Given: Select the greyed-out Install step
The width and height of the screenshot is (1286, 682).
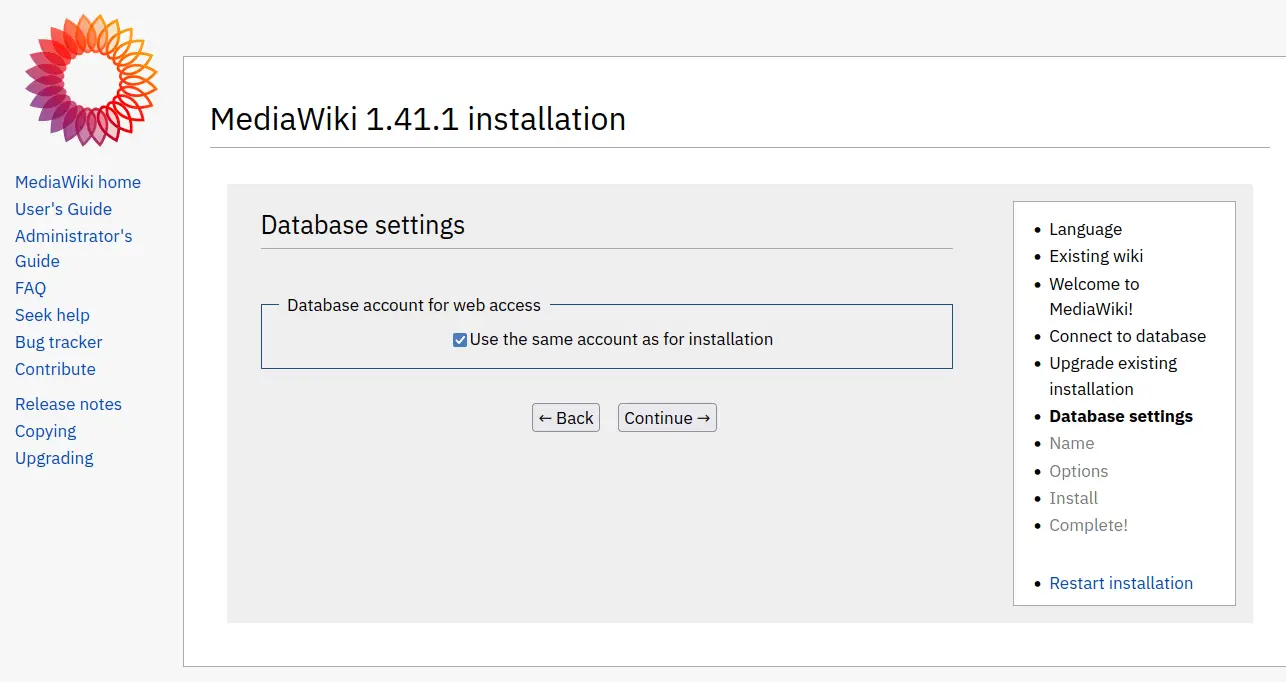Looking at the screenshot, I should pyautogui.click(x=1073, y=498).
